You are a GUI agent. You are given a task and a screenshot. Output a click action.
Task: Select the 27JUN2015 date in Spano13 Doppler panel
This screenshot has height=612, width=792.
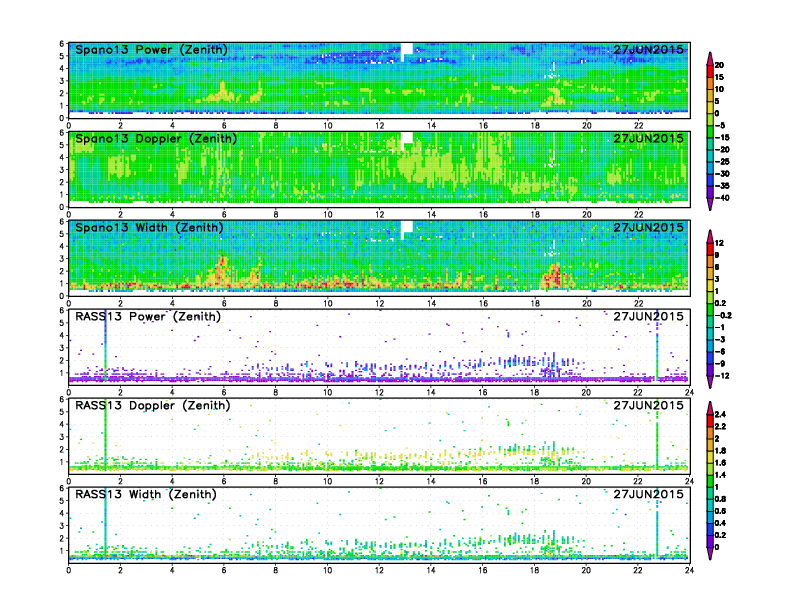[x=649, y=138]
